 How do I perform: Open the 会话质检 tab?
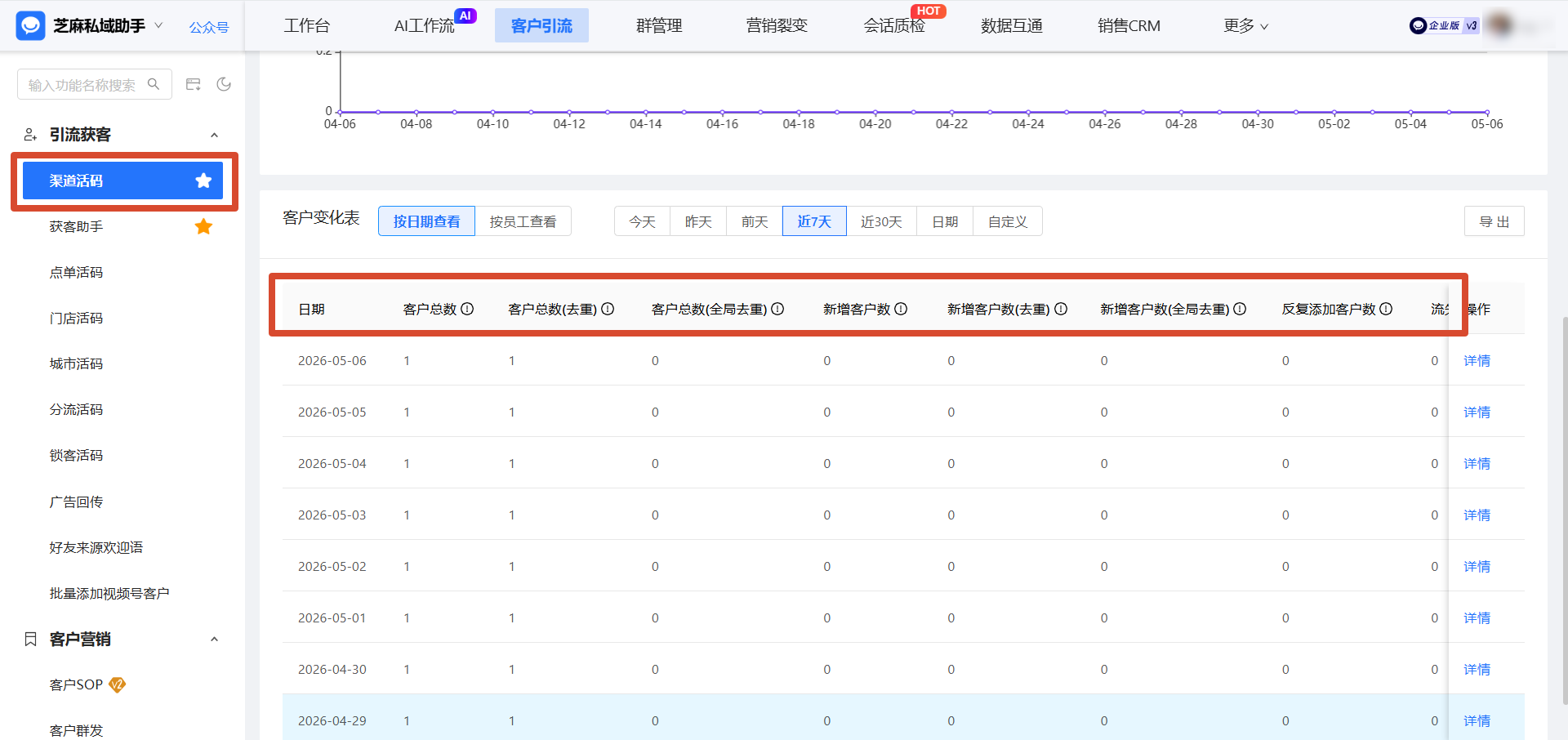pos(894,26)
